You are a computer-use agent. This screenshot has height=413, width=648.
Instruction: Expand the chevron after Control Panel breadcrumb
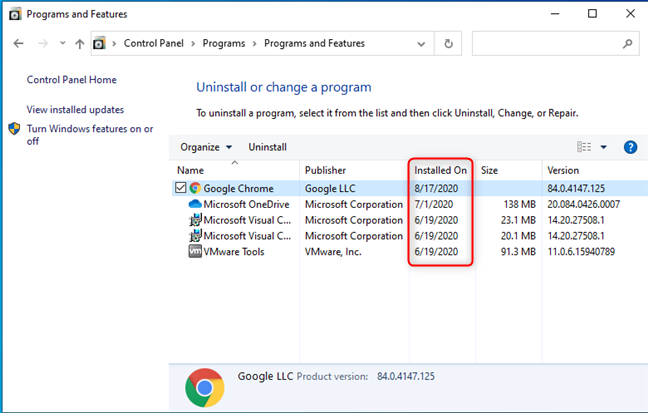coord(193,43)
